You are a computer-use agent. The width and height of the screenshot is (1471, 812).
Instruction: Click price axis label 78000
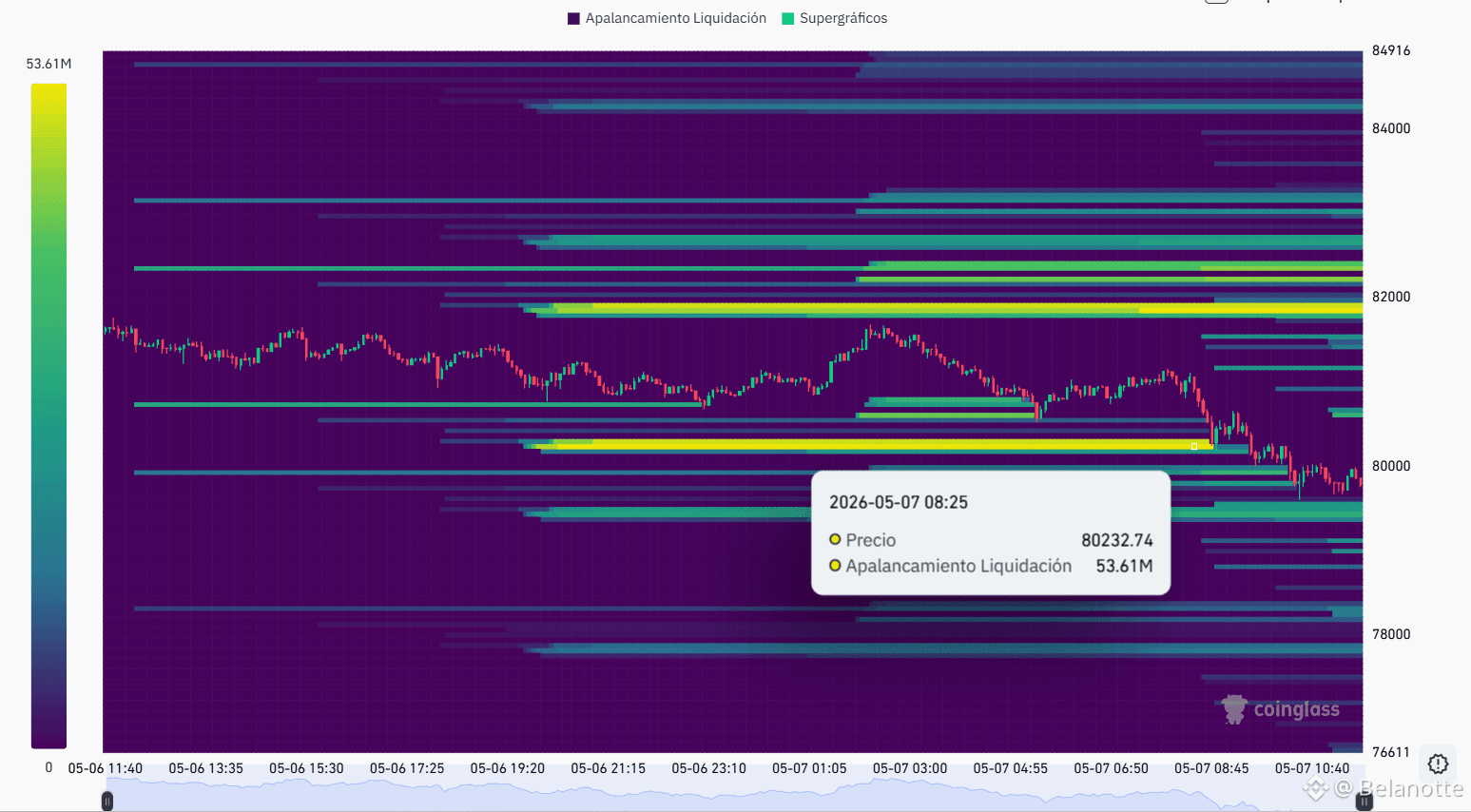[x=1391, y=634]
